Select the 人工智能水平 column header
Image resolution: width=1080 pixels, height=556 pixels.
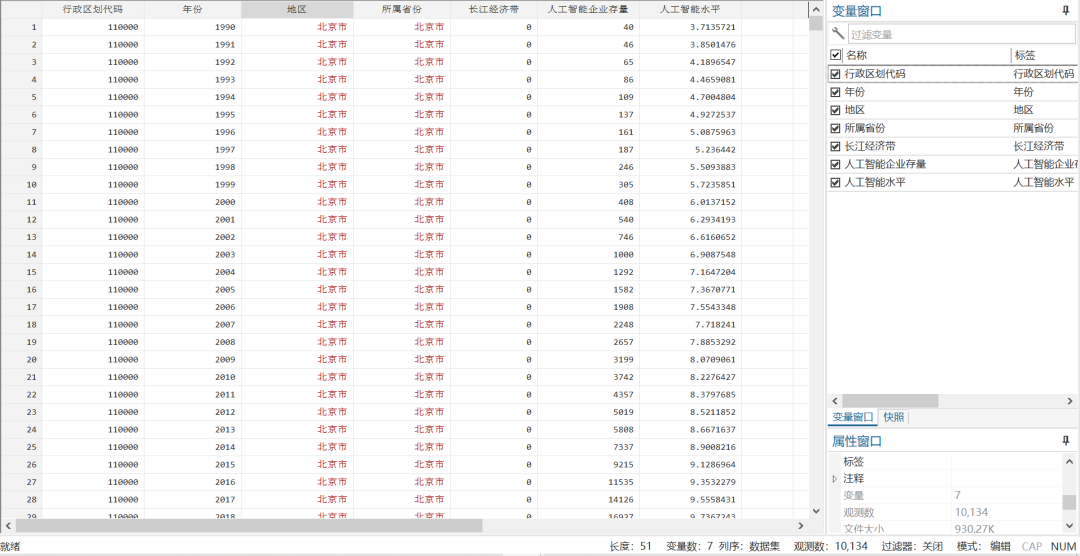690,10
